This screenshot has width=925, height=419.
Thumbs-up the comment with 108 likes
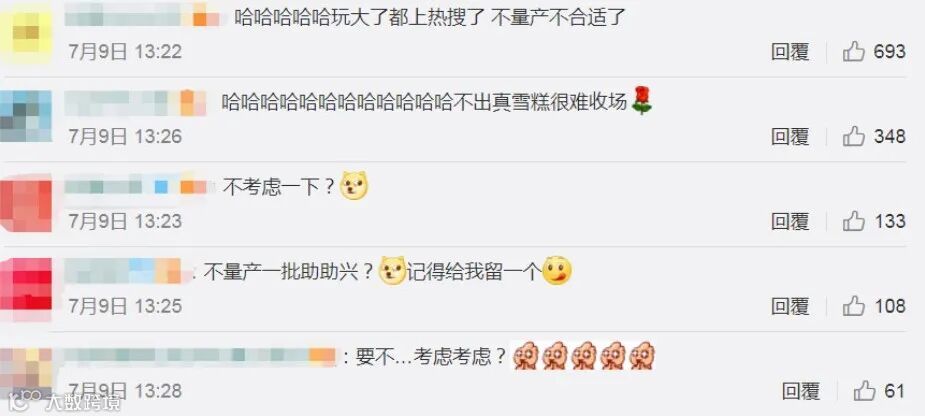pos(853,306)
